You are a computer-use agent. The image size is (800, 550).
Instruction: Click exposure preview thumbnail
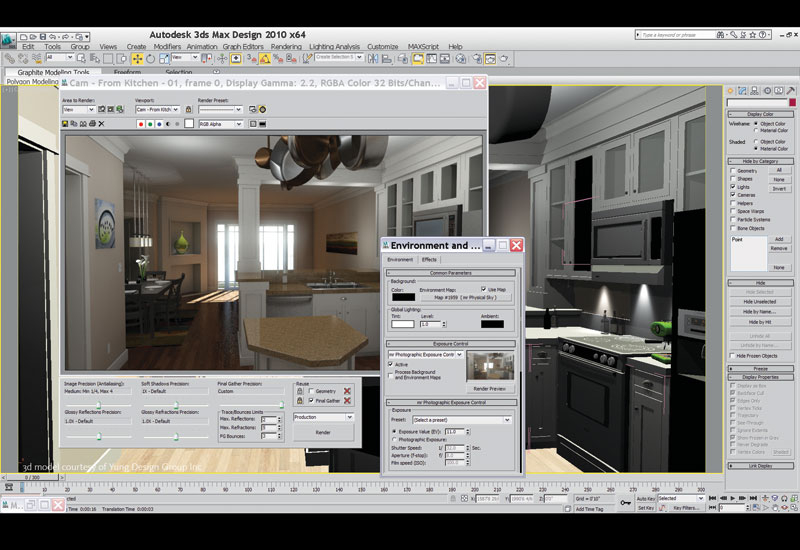click(x=490, y=365)
